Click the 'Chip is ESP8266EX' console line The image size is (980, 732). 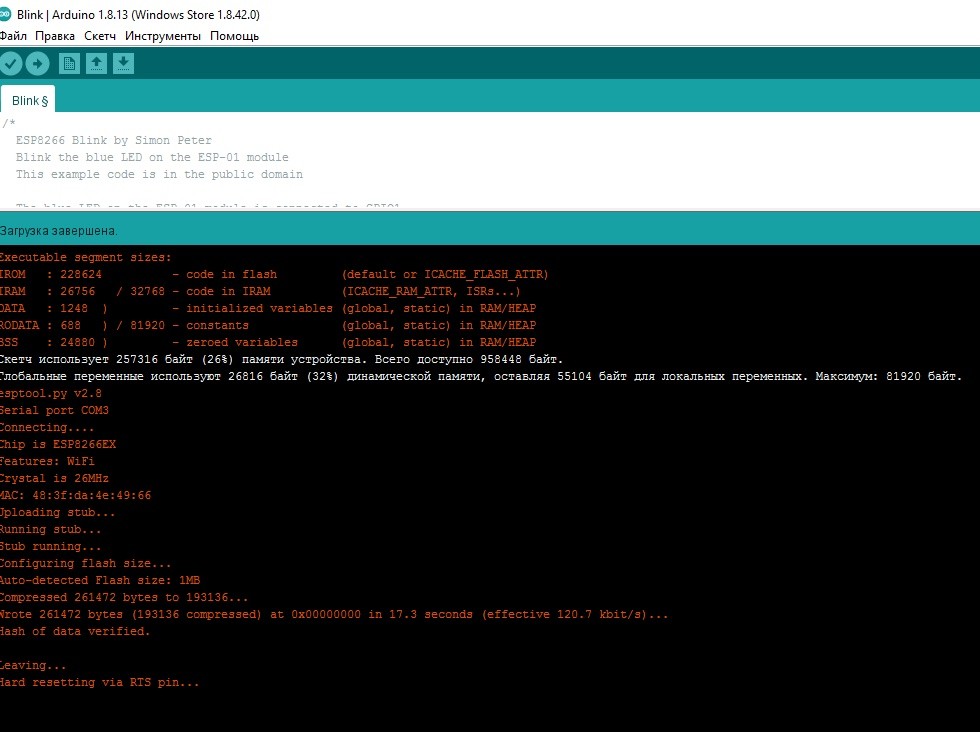click(58, 444)
